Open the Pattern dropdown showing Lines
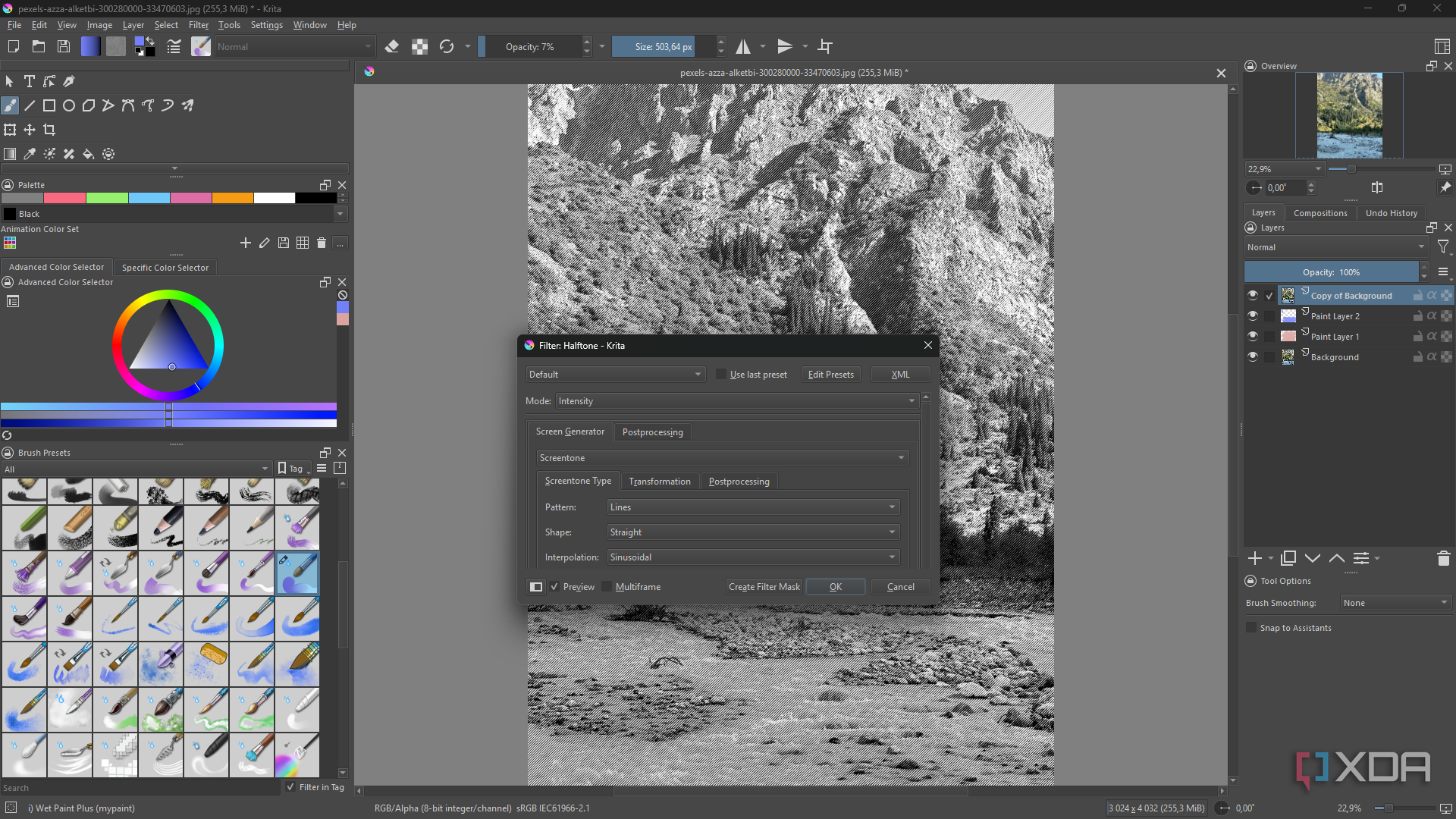This screenshot has height=819, width=1456. coord(753,507)
